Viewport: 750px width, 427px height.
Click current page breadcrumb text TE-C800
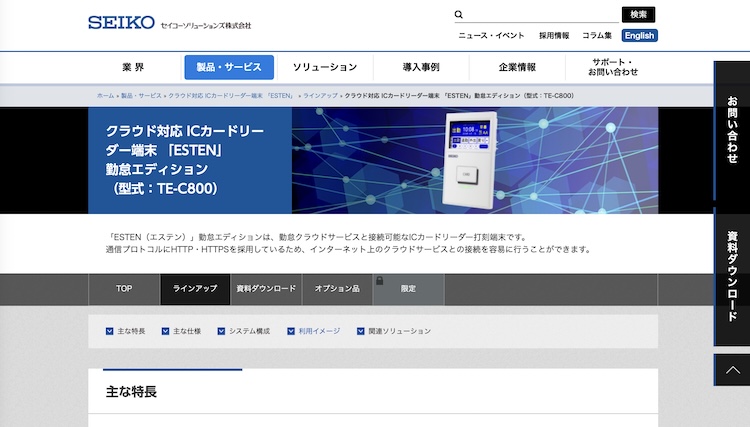coord(459,96)
